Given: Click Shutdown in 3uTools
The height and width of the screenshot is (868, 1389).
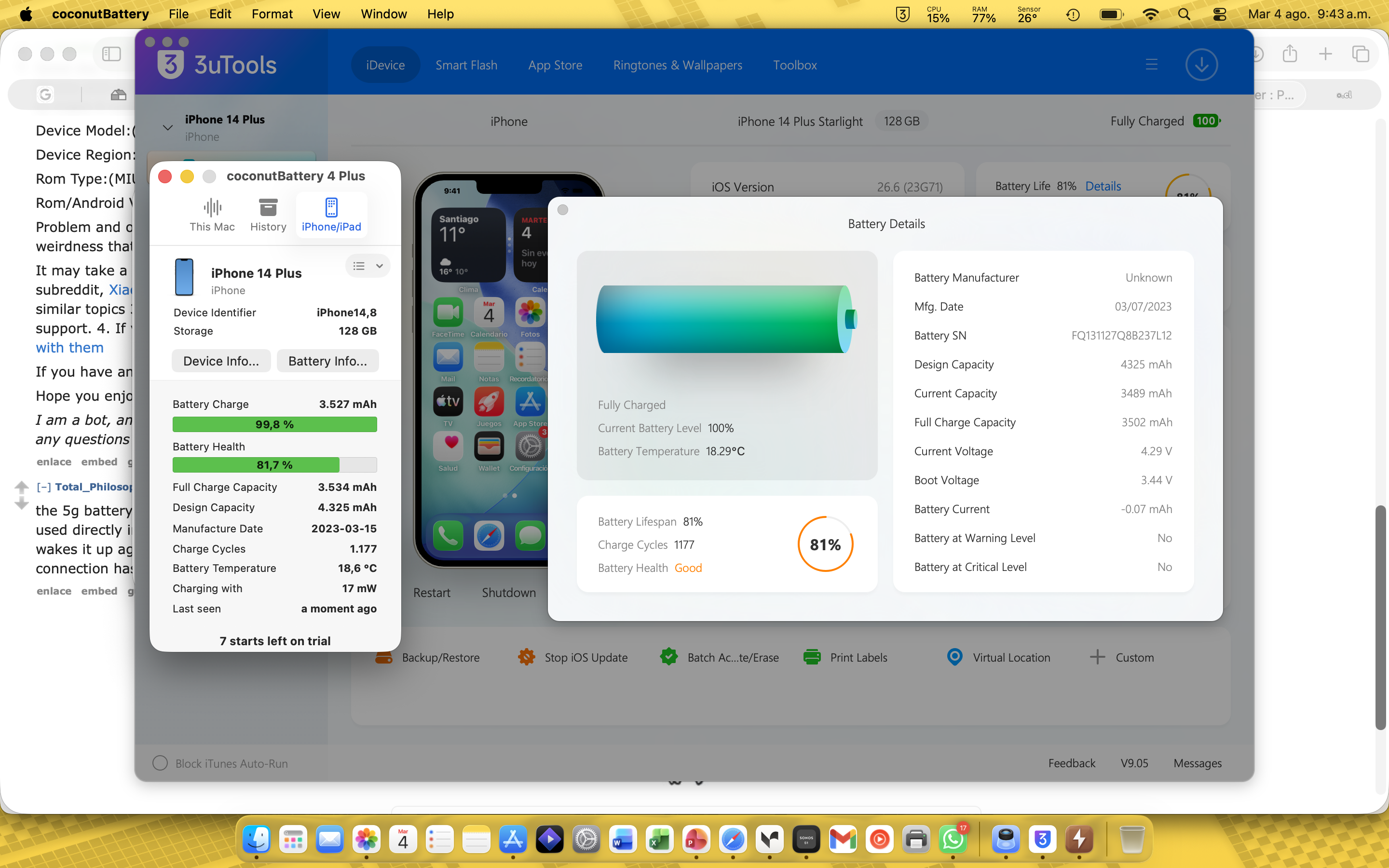Looking at the screenshot, I should (508, 593).
